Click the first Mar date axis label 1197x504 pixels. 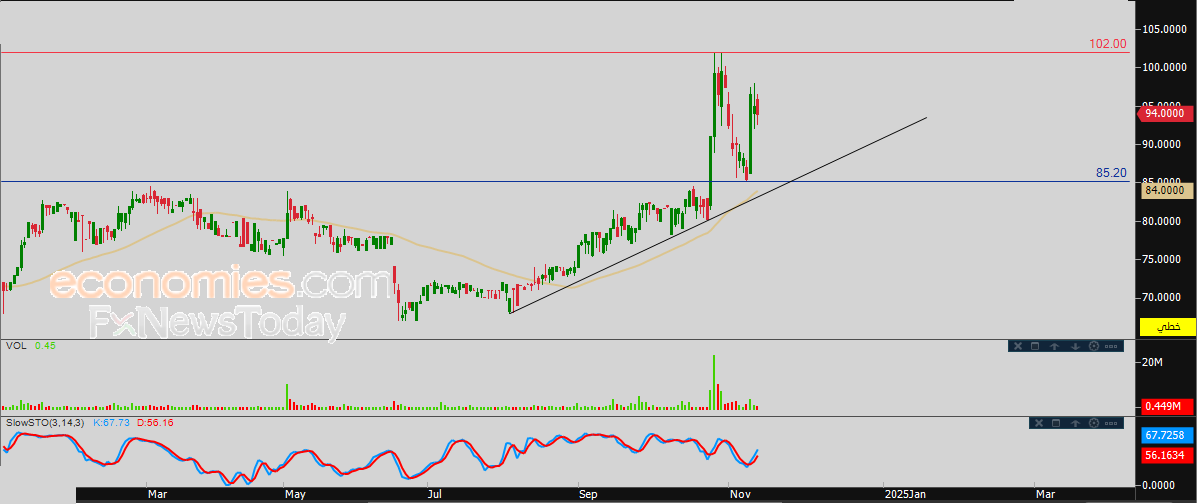coord(157,495)
